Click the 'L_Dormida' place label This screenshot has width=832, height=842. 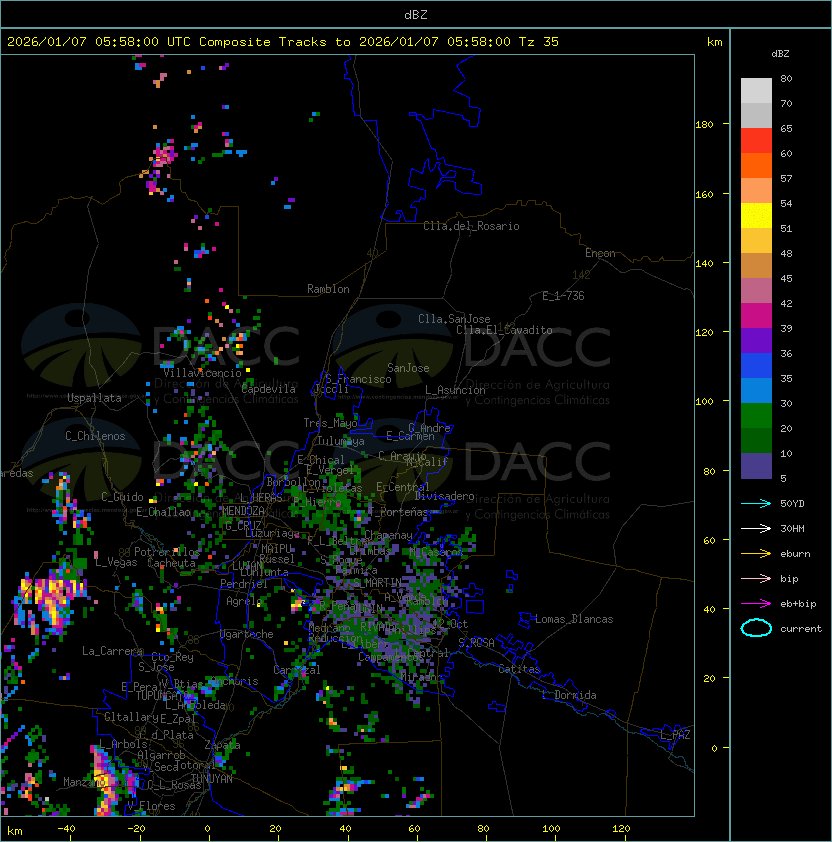[x=569, y=695]
